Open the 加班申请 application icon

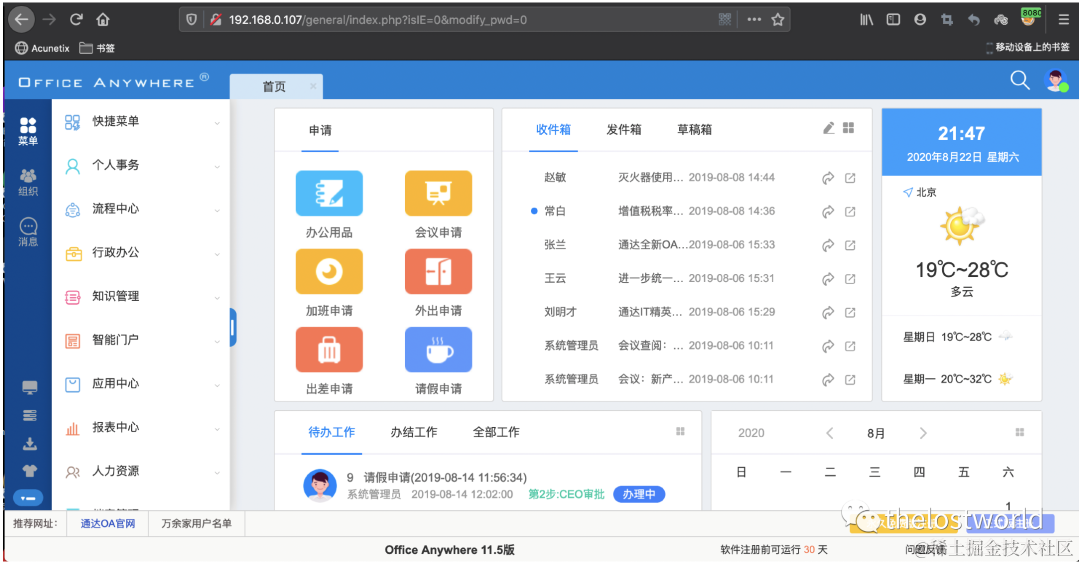(x=329, y=271)
